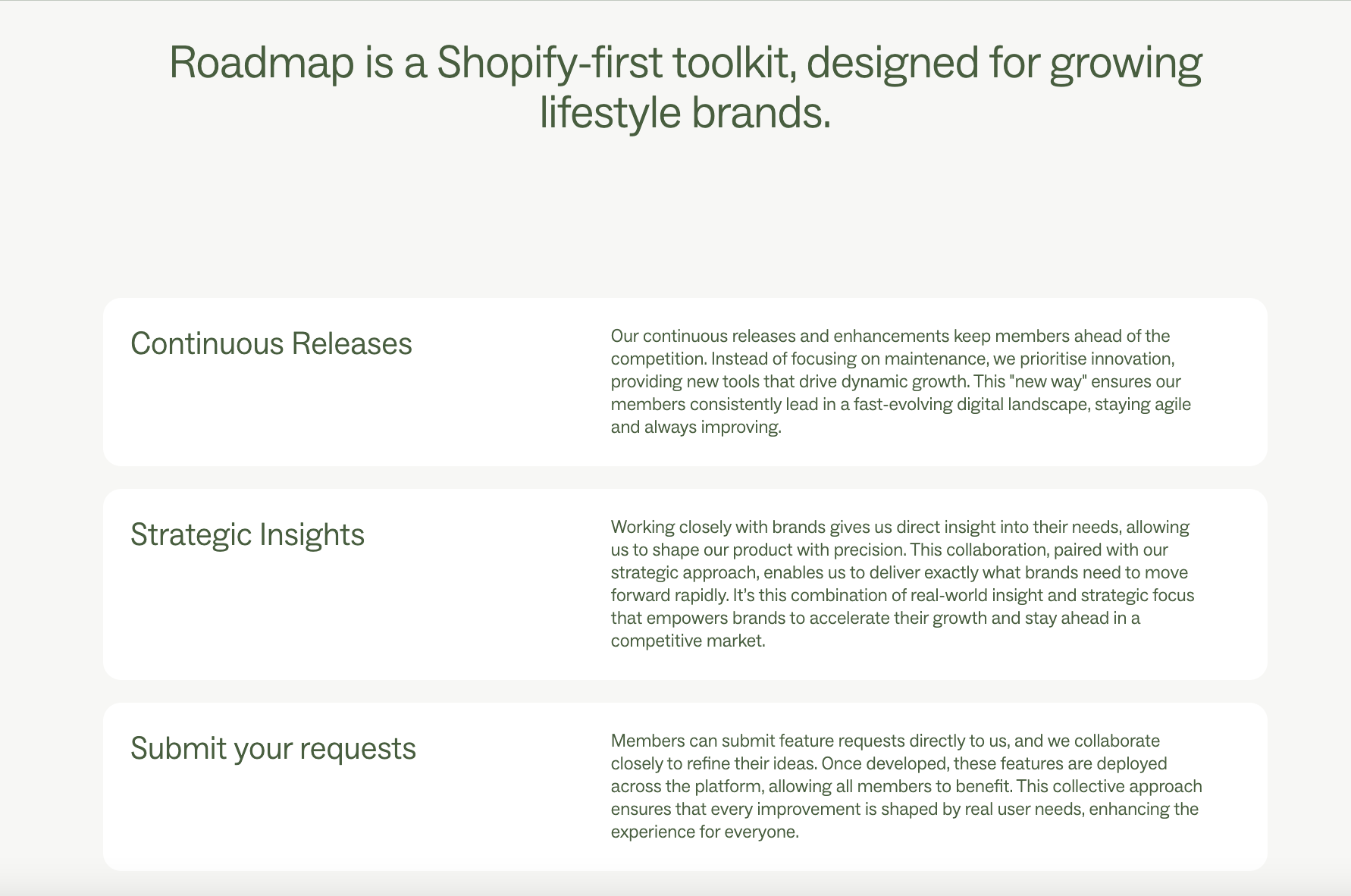Click the word "innovation" in the first card
This screenshot has width=1351, height=896.
point(1132,359)
